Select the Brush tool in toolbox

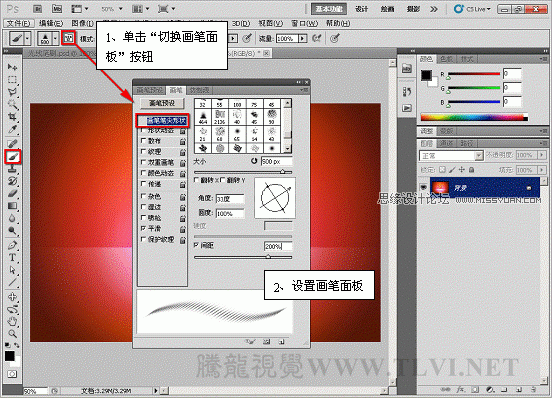[13, 156]
